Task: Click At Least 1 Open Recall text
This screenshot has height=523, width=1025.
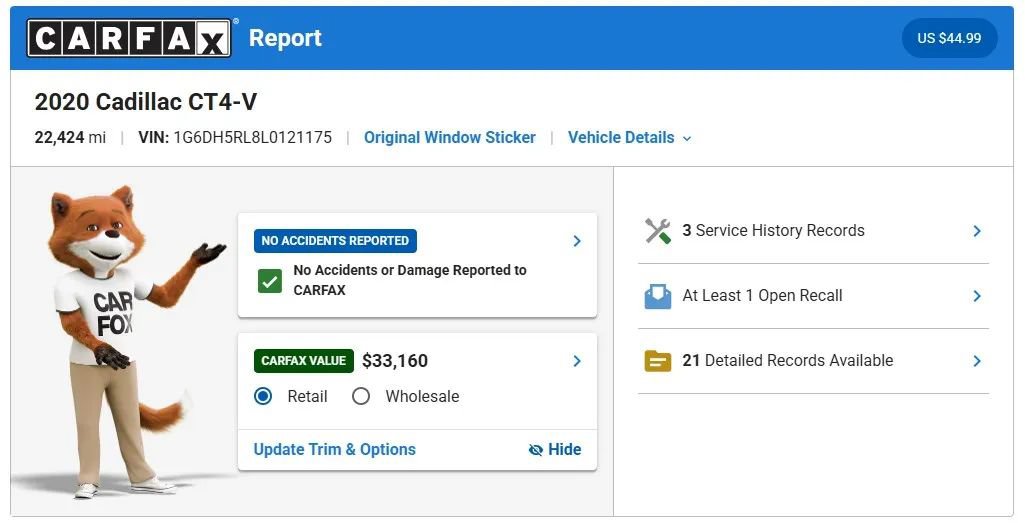Action: [762, 296]
